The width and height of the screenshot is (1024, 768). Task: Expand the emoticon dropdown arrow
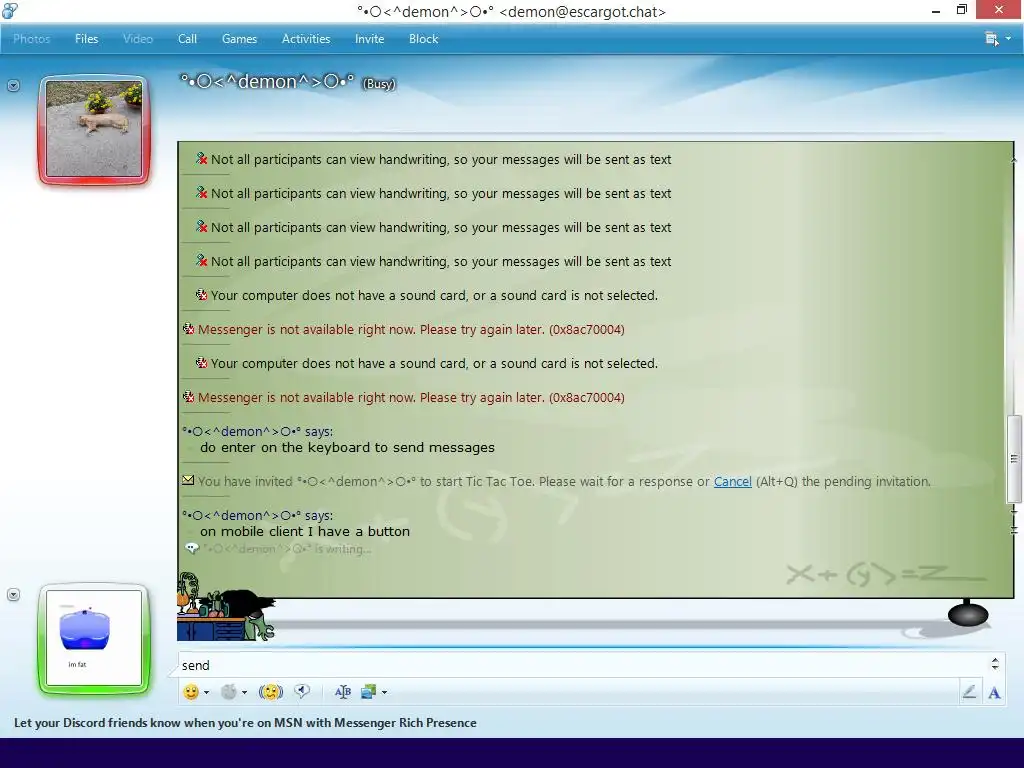point(206,693)
